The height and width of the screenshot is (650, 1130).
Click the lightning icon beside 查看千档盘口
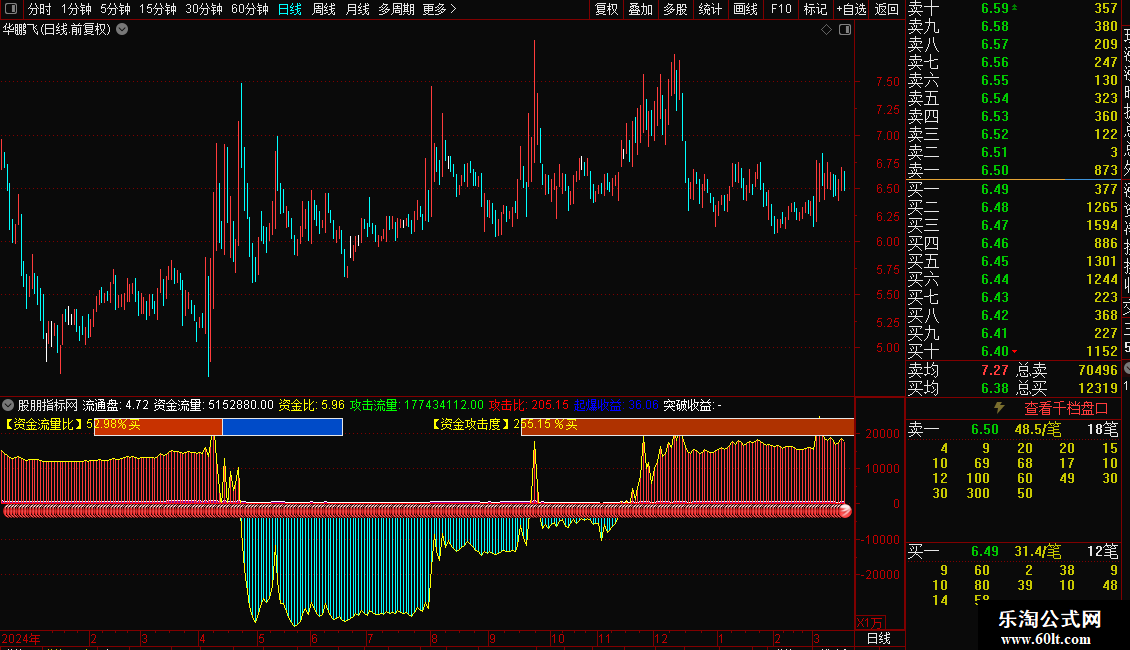(1000, 408)
